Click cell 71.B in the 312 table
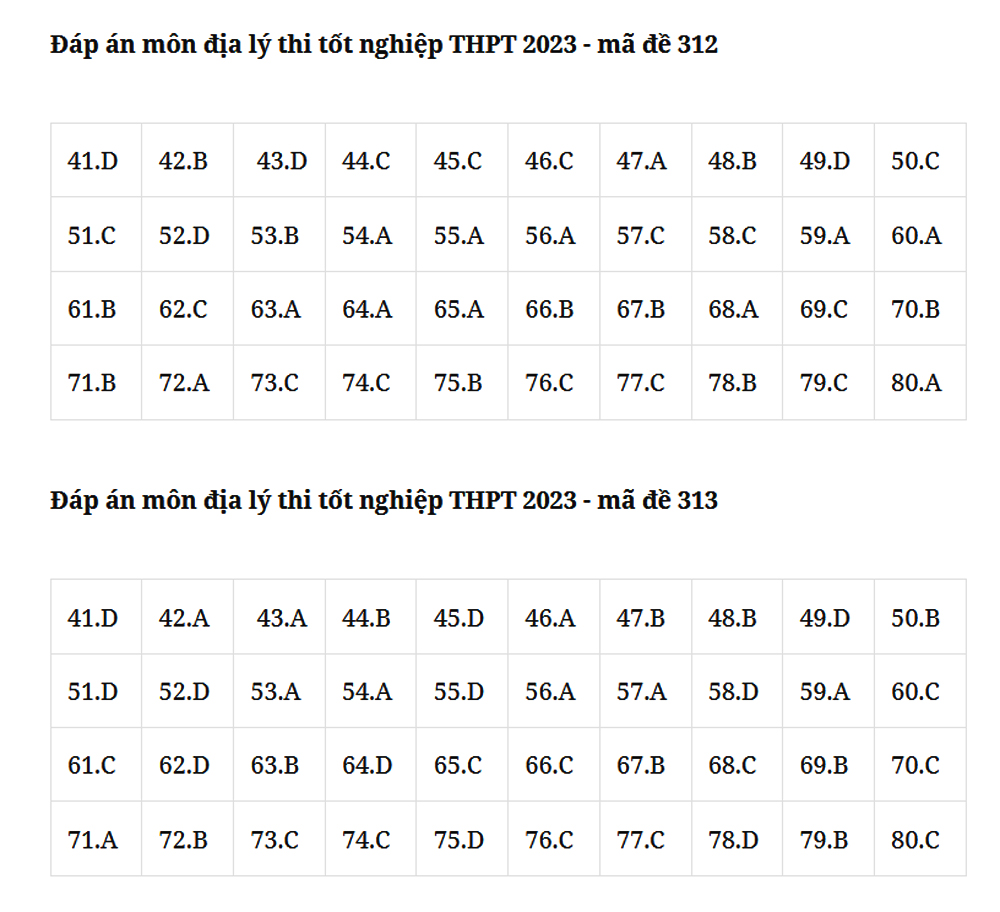Image resolution: width=1000 pixels, height=912 pixels. tap(96, 383)
